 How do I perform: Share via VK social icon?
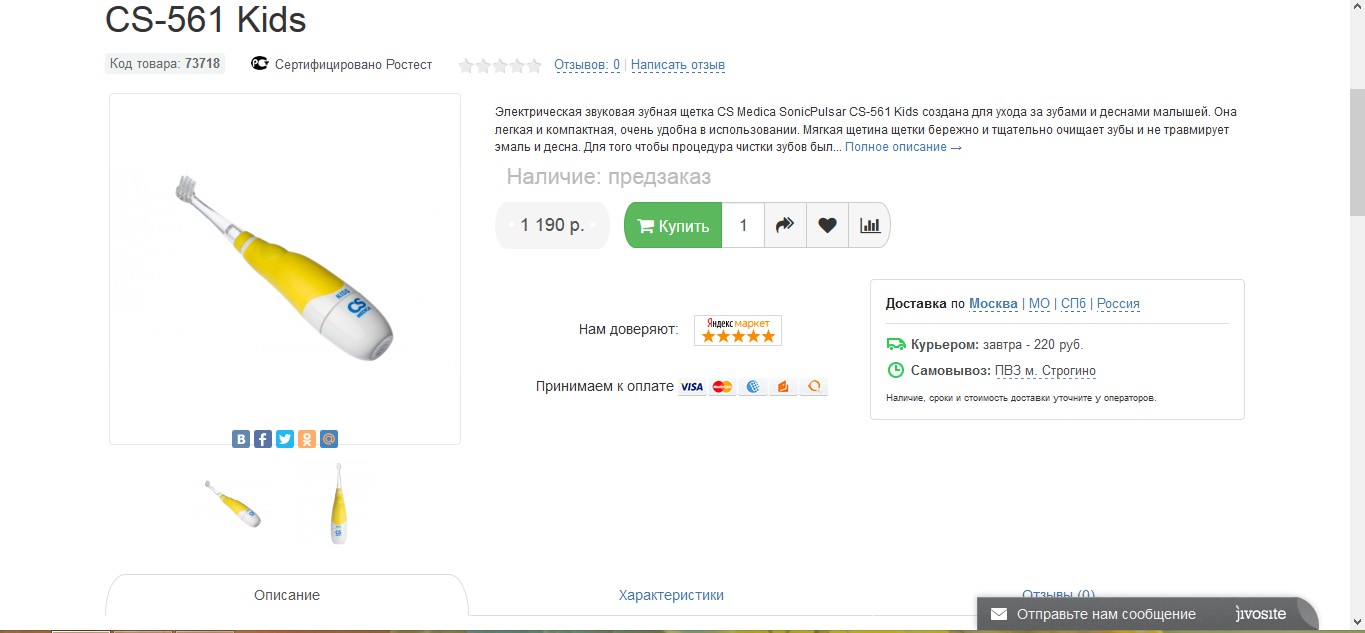(x=241, y=439)
